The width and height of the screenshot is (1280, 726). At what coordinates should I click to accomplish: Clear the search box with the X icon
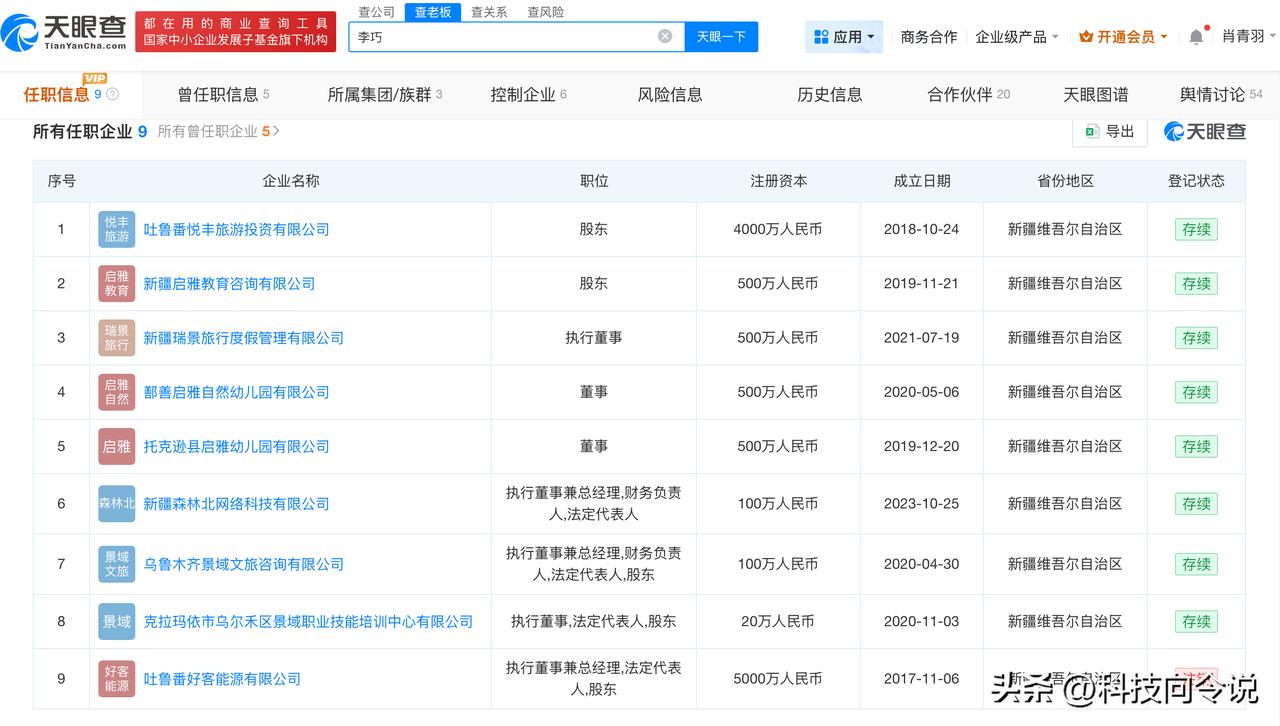point(665,37)
